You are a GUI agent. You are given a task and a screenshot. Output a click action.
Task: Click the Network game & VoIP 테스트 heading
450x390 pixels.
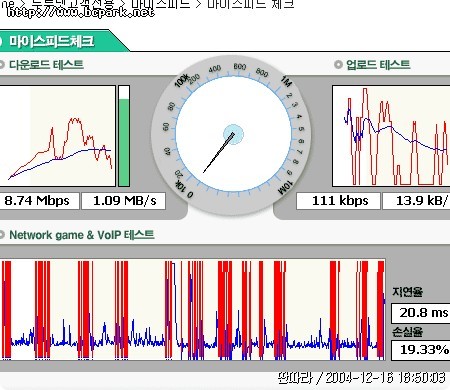coord(82,235)
